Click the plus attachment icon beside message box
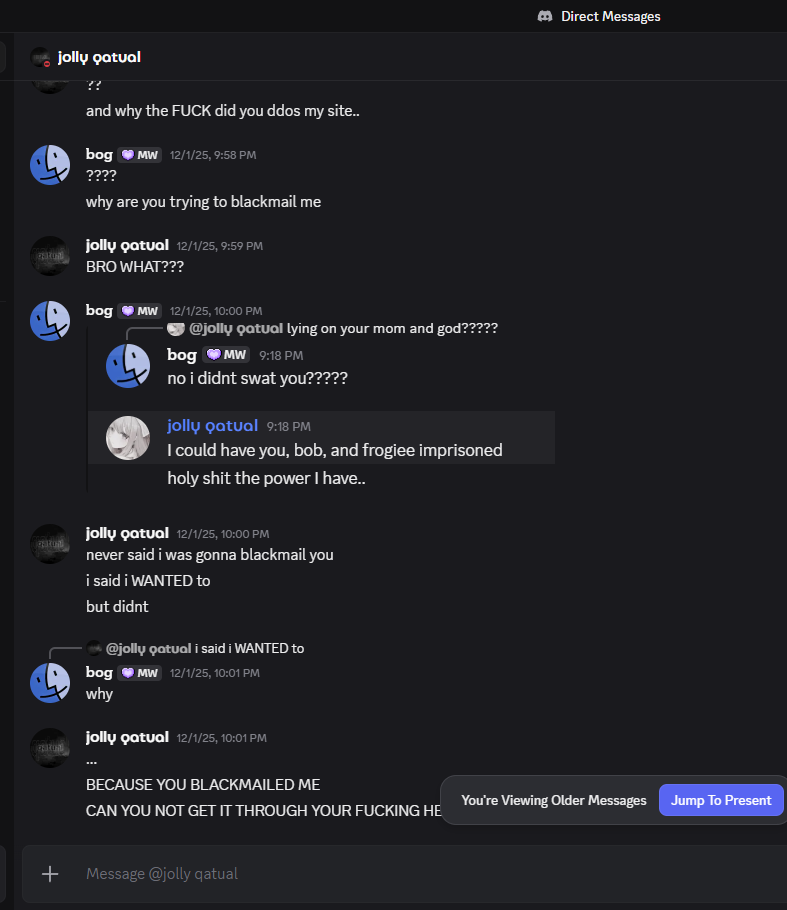 [x=50, y=874]
